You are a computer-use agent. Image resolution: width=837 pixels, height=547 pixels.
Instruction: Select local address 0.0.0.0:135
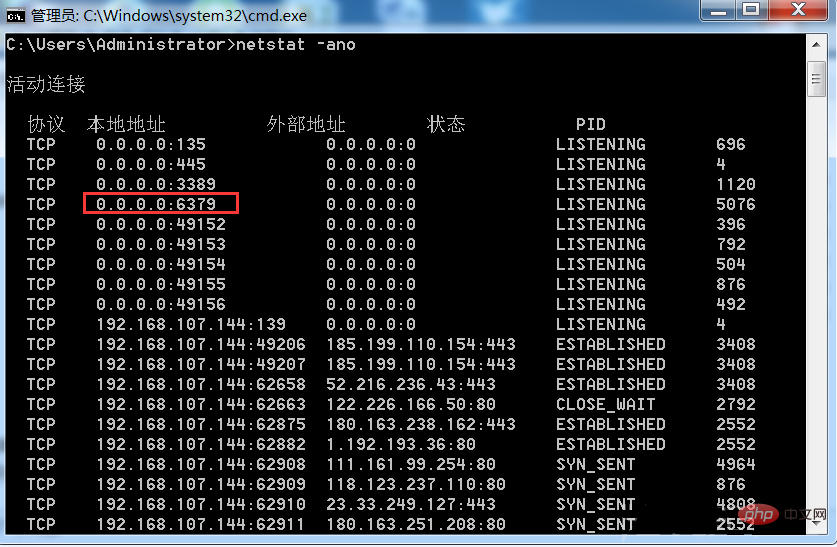(x=151, y=144)
